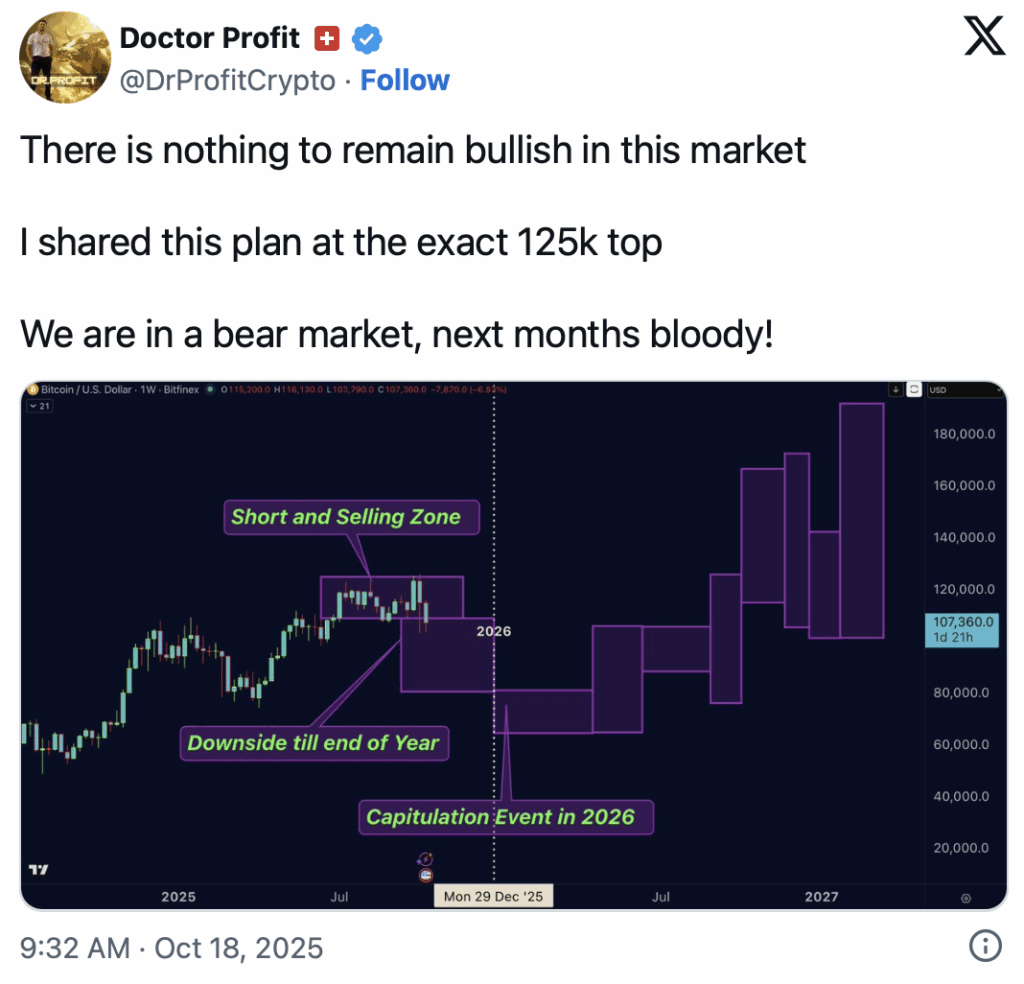Click the upper event marker icon above timeline
The width and height of the screenshot is (1024, 984).
tap(426, 859)
